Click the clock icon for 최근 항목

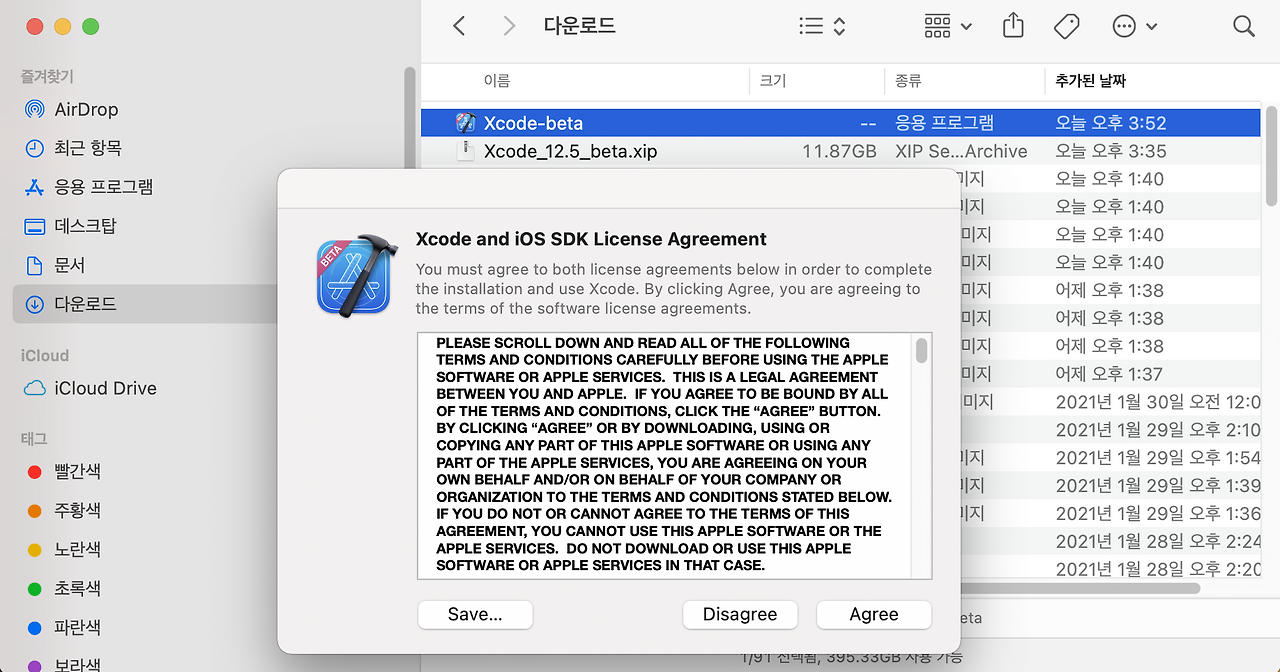click(35, 148)
